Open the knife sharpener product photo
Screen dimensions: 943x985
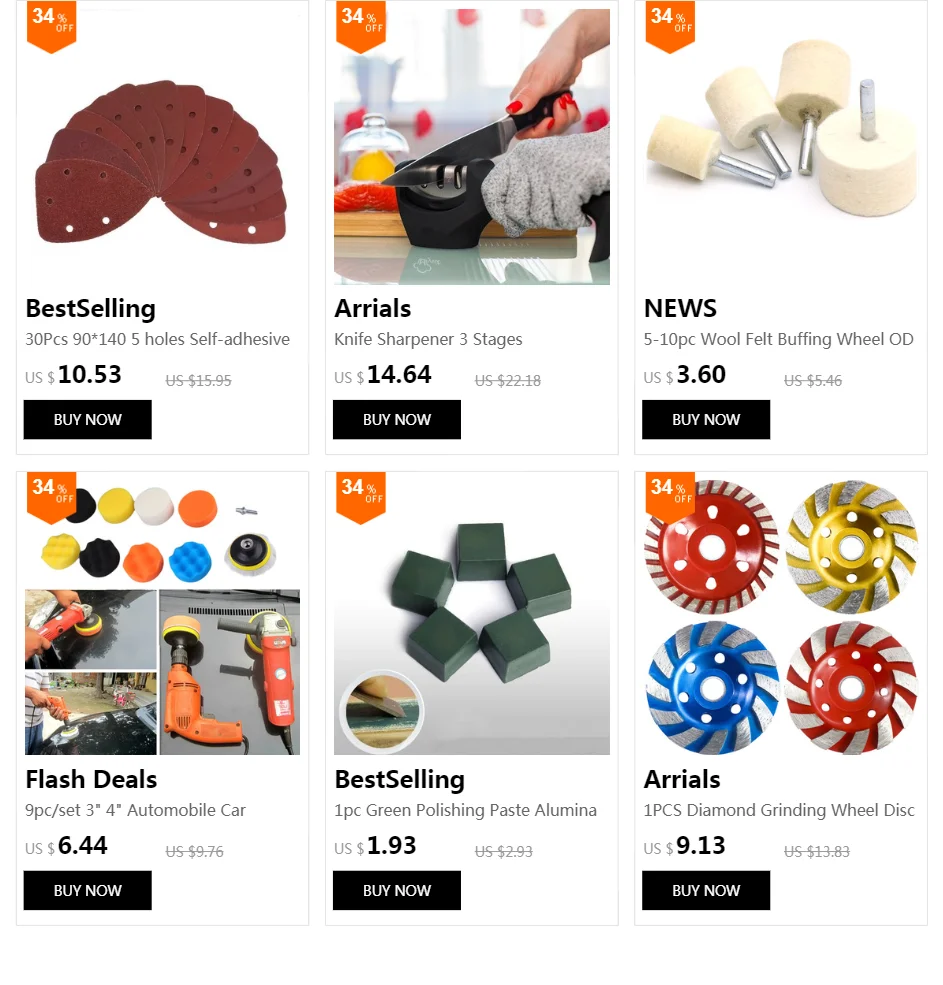472,146
